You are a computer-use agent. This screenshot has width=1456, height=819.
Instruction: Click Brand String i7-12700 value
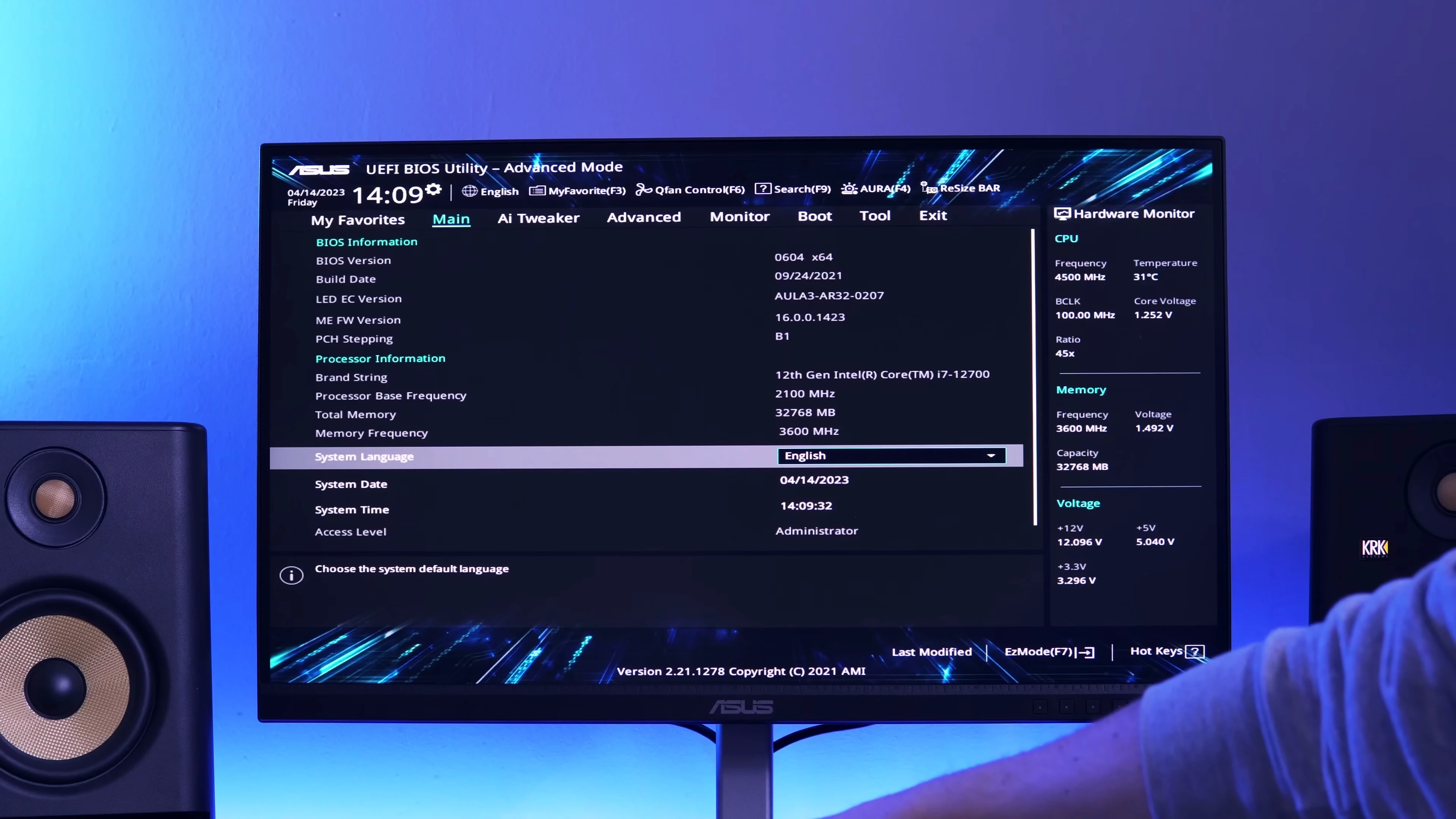882,374
